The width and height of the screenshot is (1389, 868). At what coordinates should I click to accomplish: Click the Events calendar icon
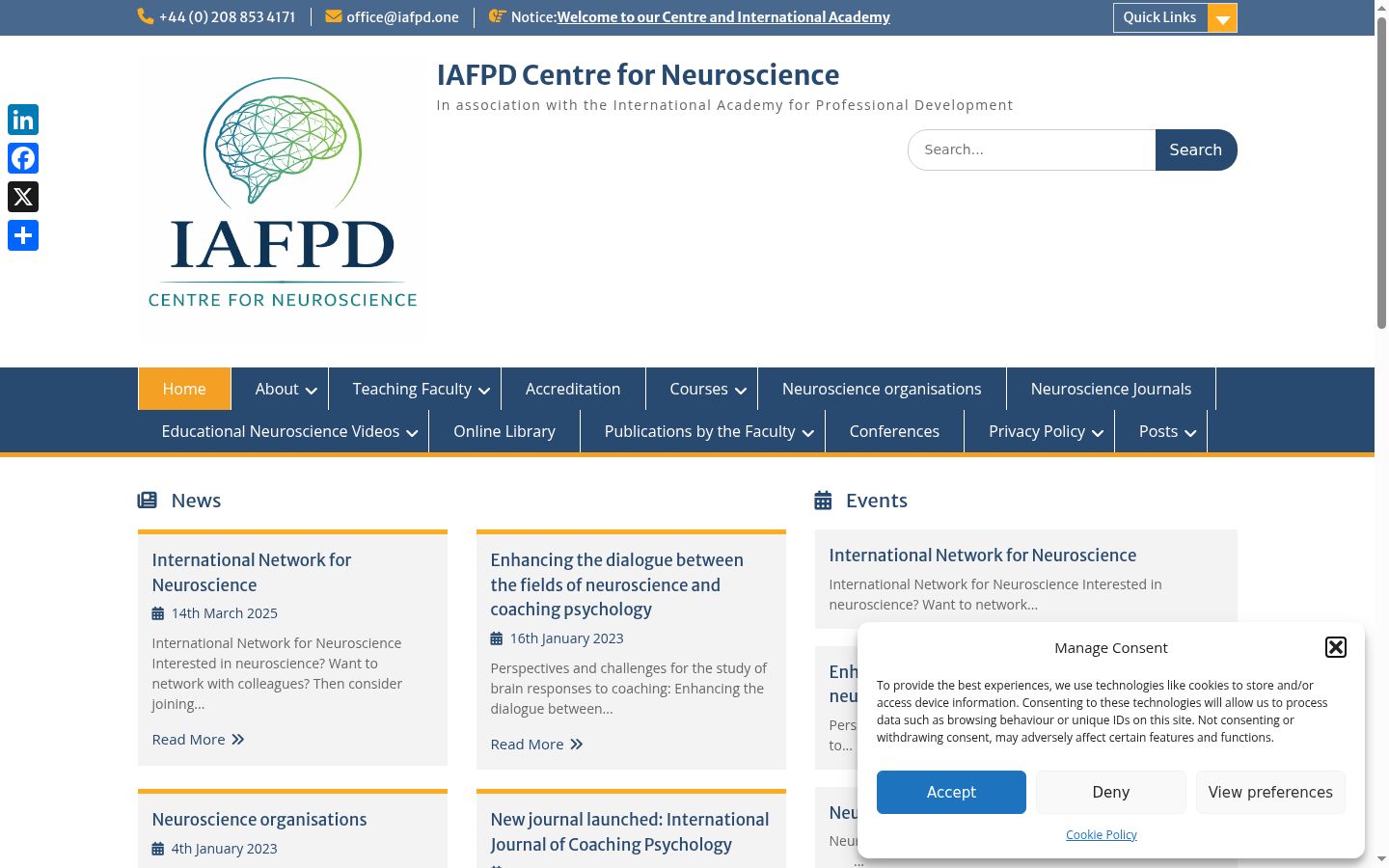[x=823, y=500]
